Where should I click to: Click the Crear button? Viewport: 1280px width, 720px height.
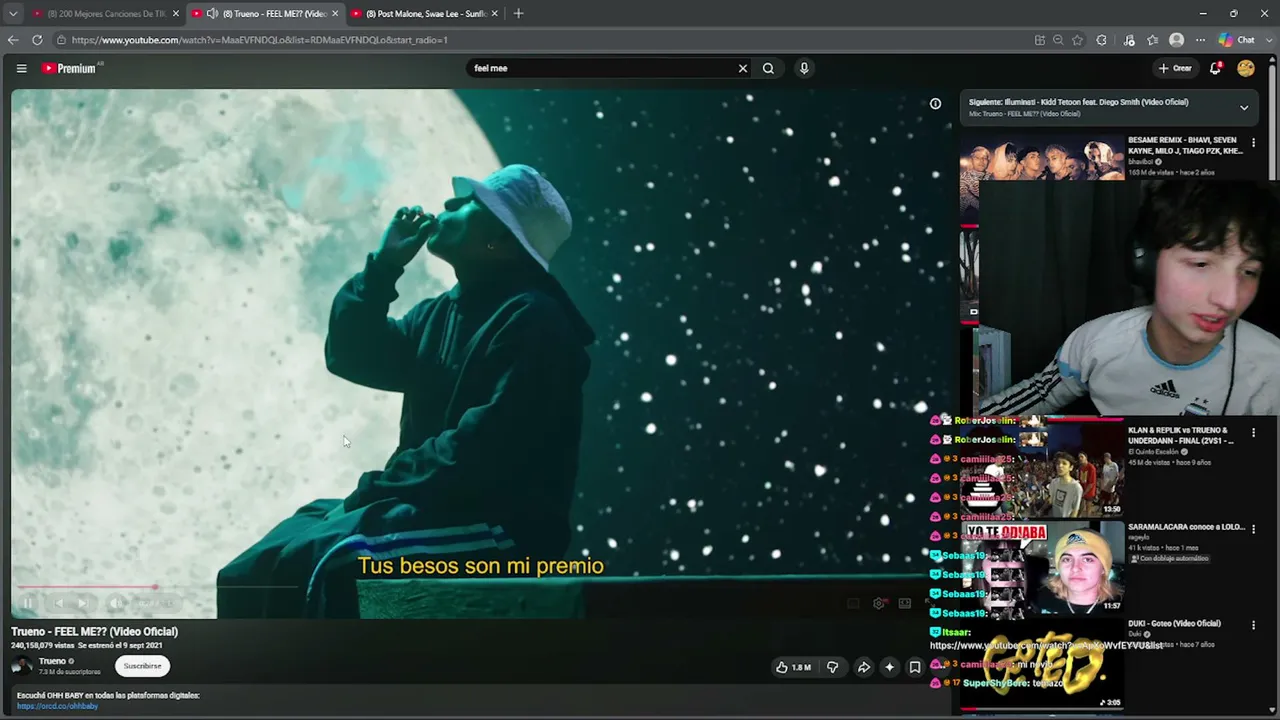tap(1175, 68)
